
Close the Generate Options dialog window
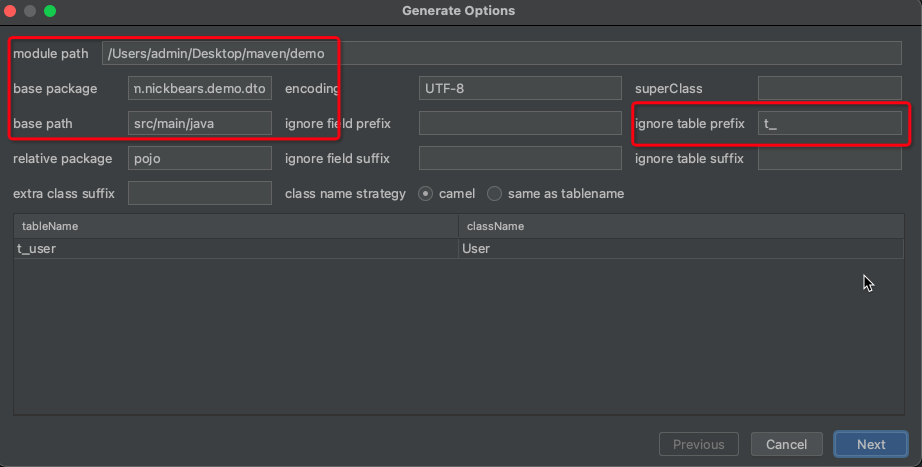[10, 11]
